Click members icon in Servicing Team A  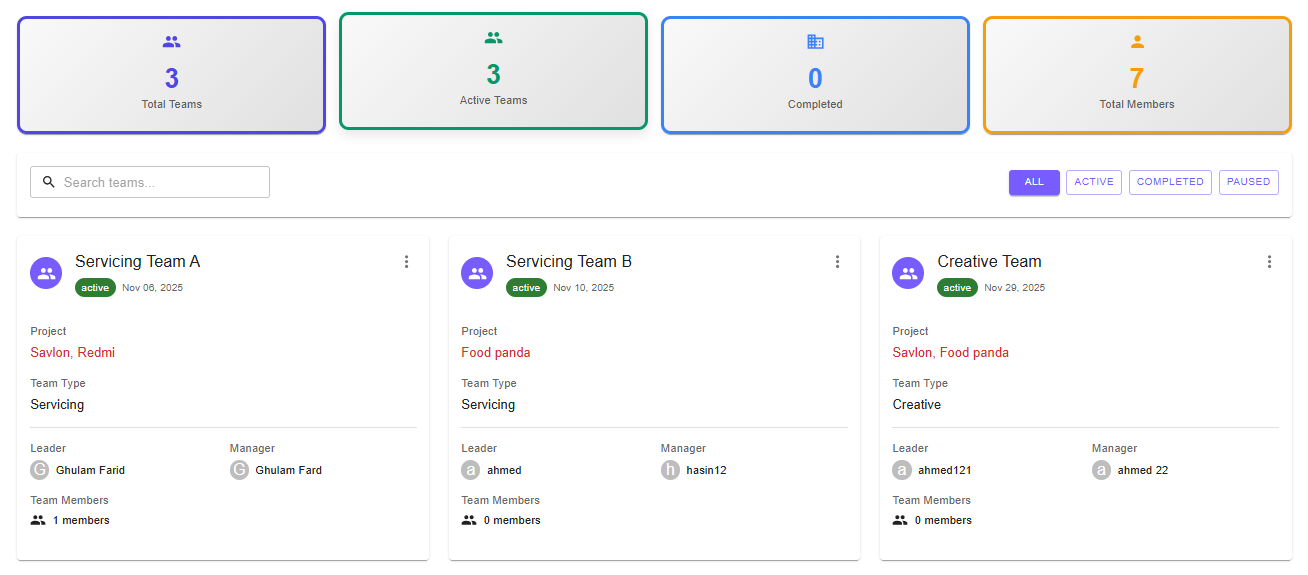[39, 520]
